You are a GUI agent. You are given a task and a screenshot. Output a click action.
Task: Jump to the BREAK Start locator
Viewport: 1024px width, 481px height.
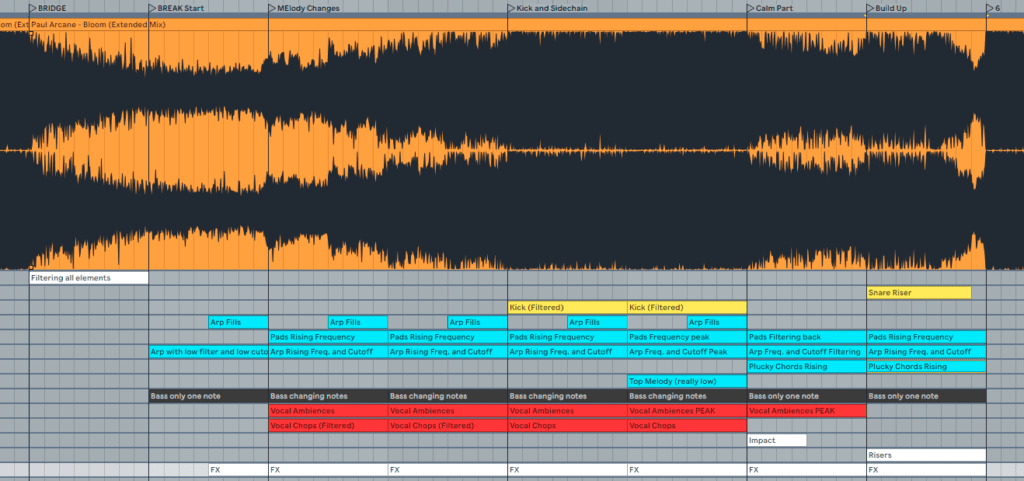point(152,8)
